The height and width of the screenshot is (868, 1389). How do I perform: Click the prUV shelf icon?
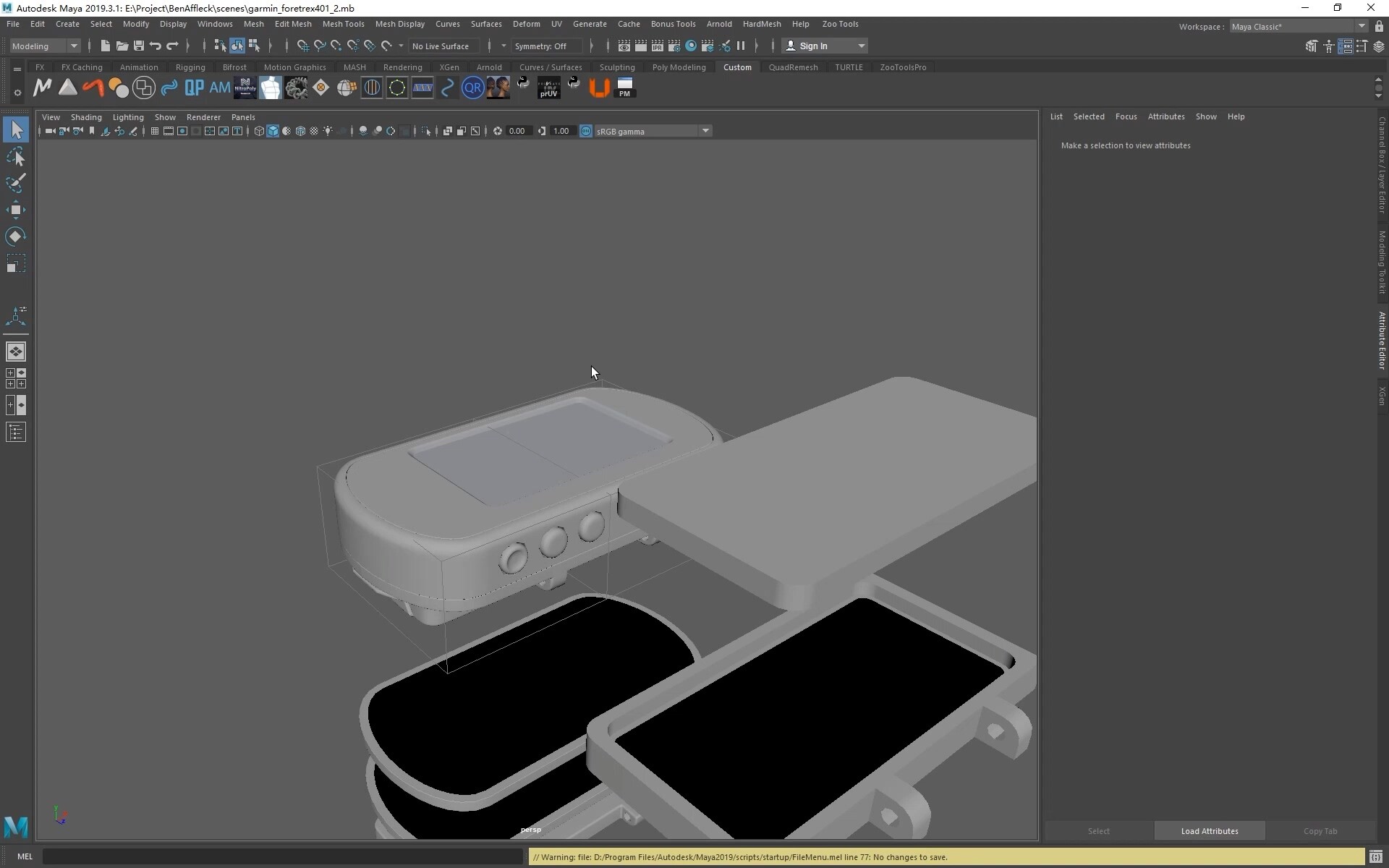549,88
